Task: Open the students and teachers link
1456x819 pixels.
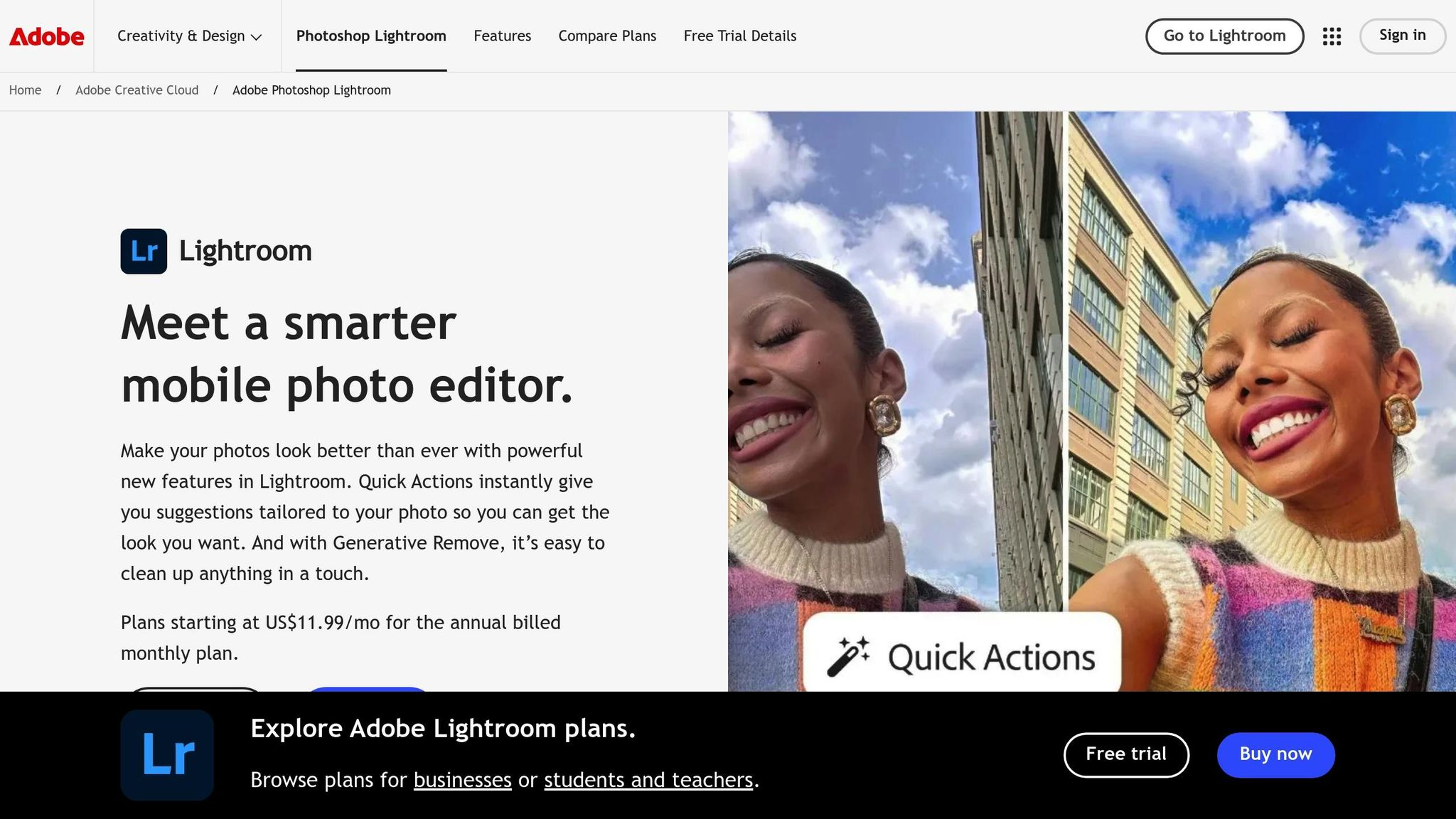Action: 648,780
